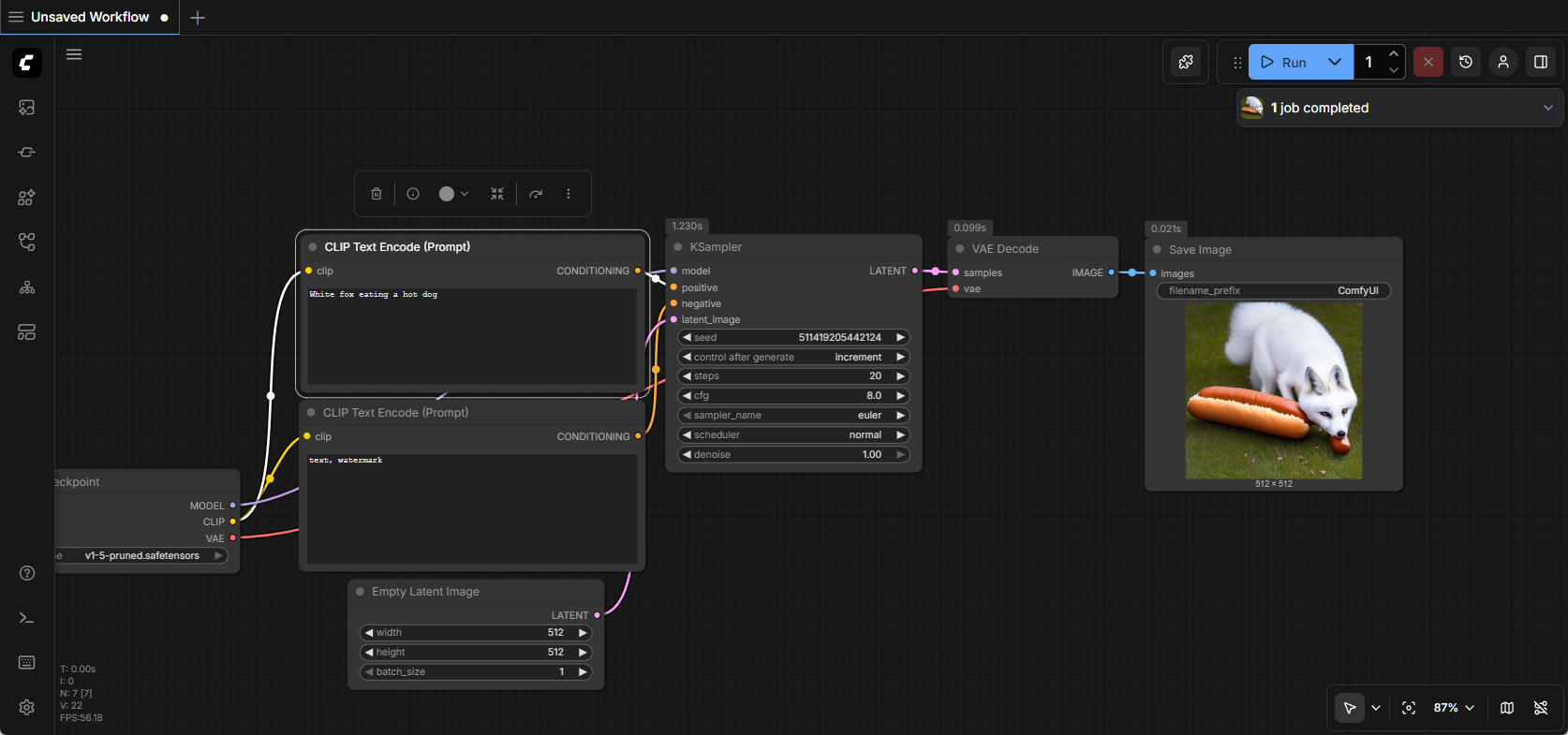Click the generated white fox output image
Screen dimensions: 1568x735
(x=1273, y=390)
